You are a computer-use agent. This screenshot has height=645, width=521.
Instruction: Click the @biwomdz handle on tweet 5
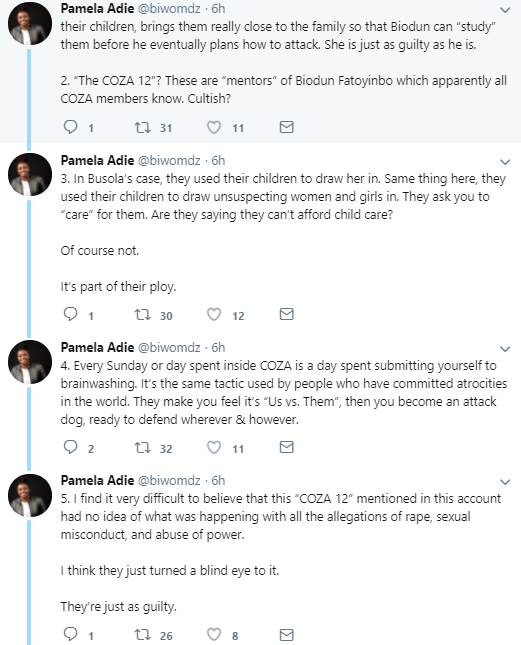coord(169,480)
